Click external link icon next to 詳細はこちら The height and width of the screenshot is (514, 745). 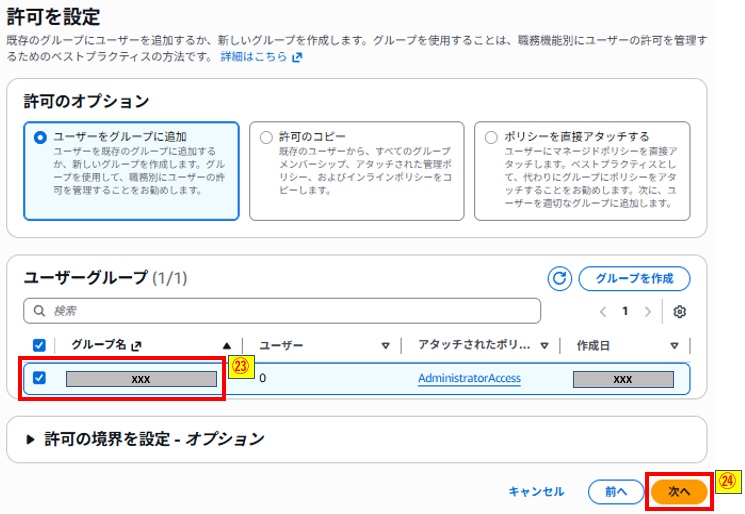pos(297,57)
